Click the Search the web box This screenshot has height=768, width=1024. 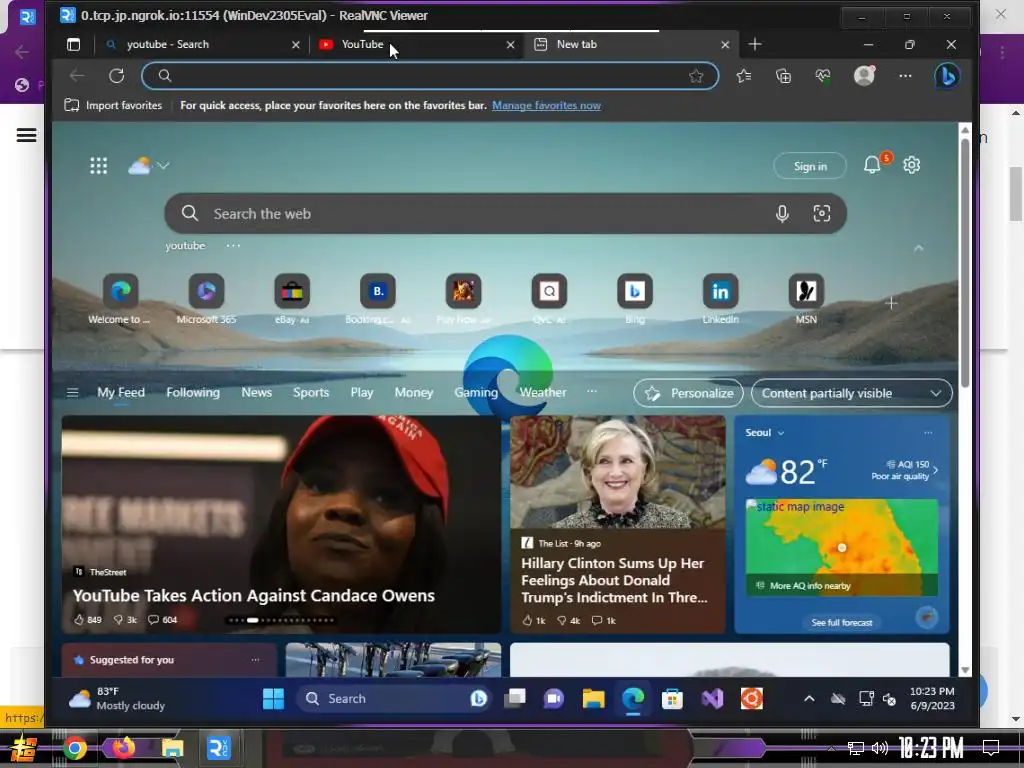(x=505, y=214)
